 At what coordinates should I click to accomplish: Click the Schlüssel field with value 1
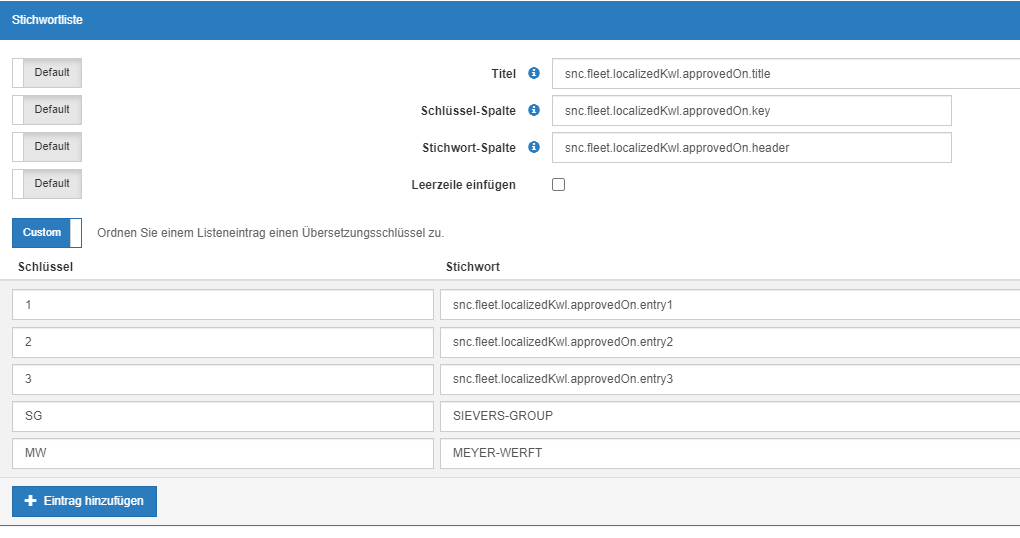[x=223, y=305]
